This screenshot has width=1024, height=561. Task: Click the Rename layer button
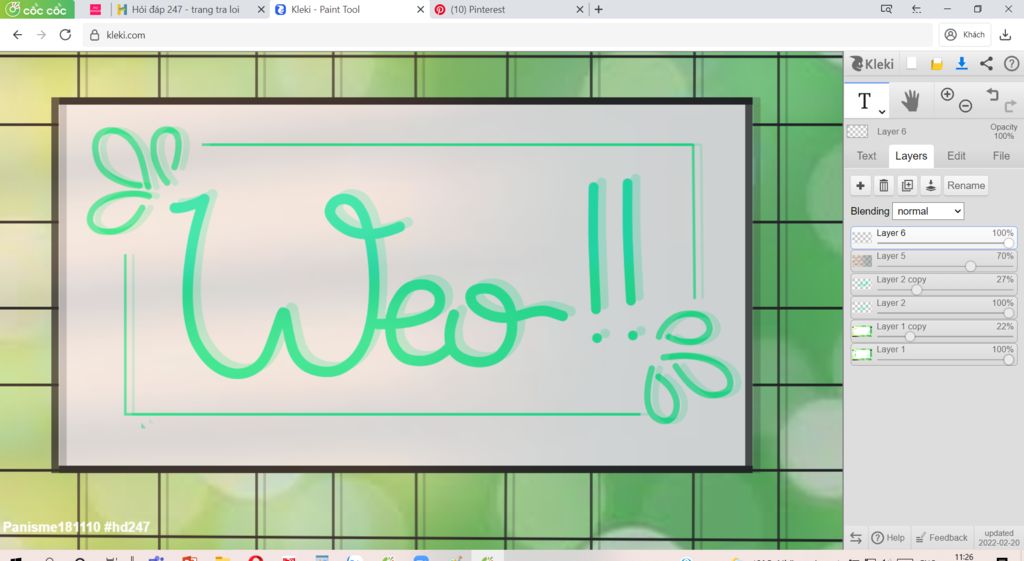point(966,185)
